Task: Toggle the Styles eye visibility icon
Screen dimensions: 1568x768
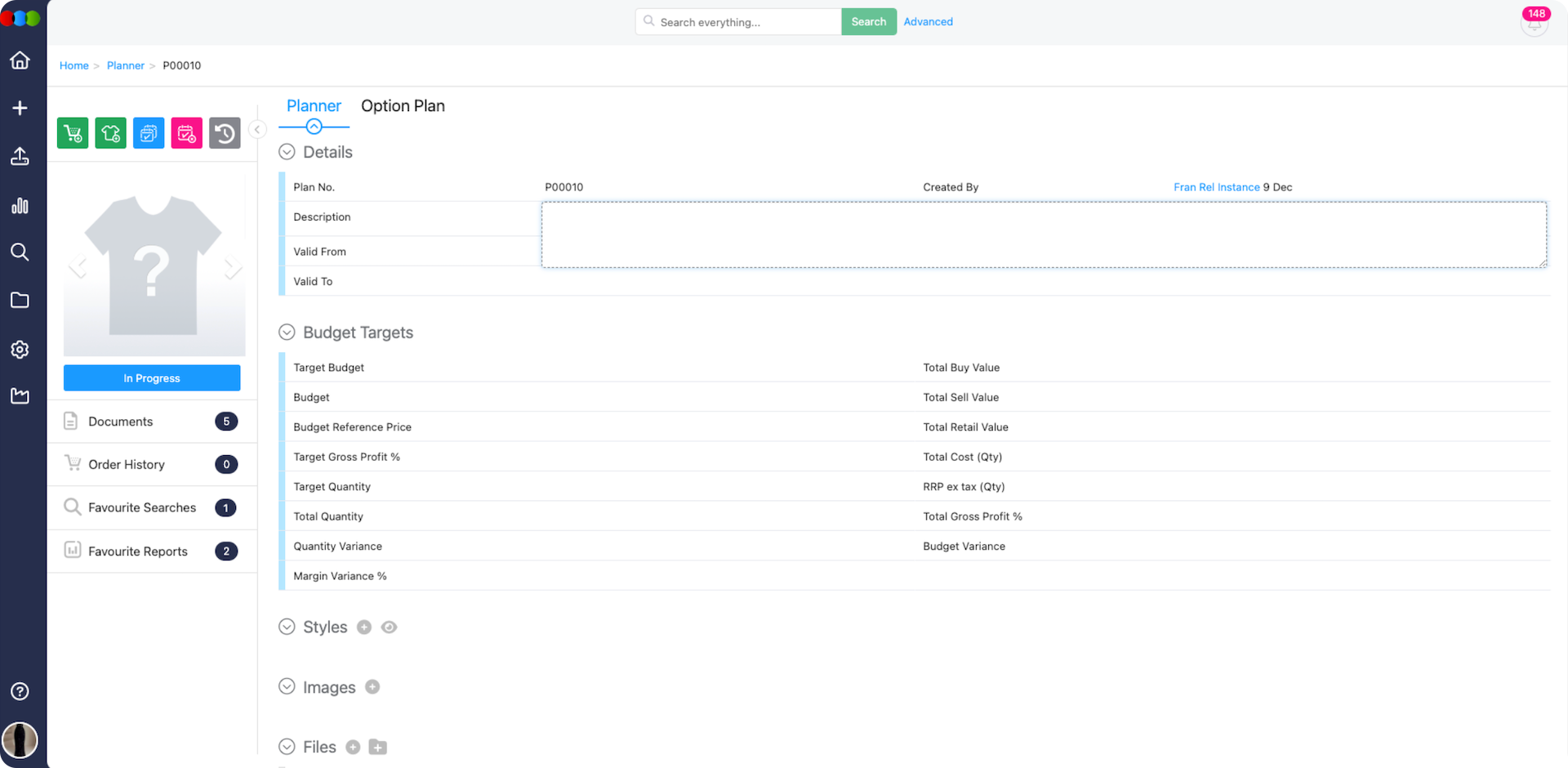Action: click(x=389, y=627)
